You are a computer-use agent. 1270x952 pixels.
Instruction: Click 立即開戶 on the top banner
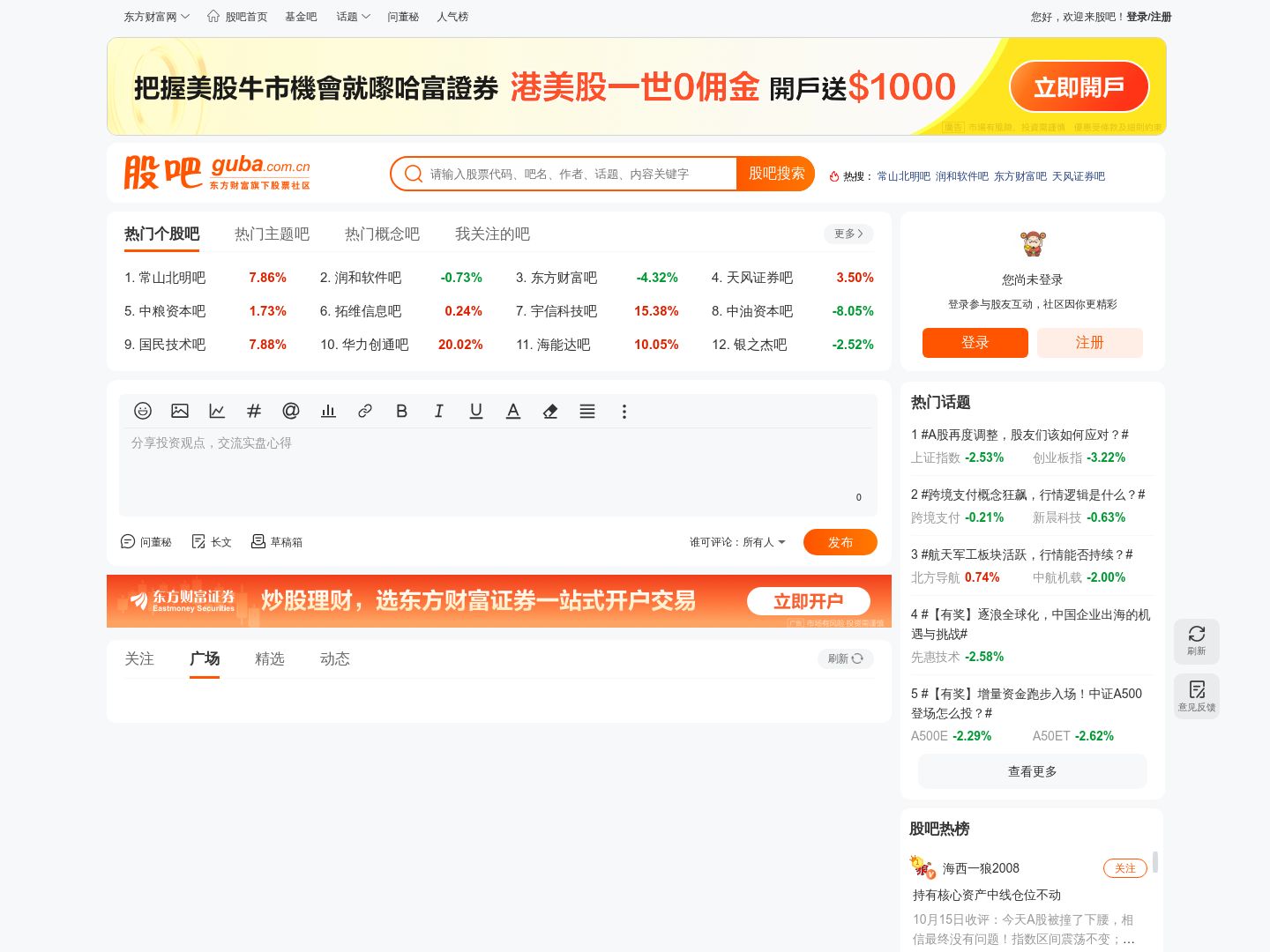point(1079,86)
